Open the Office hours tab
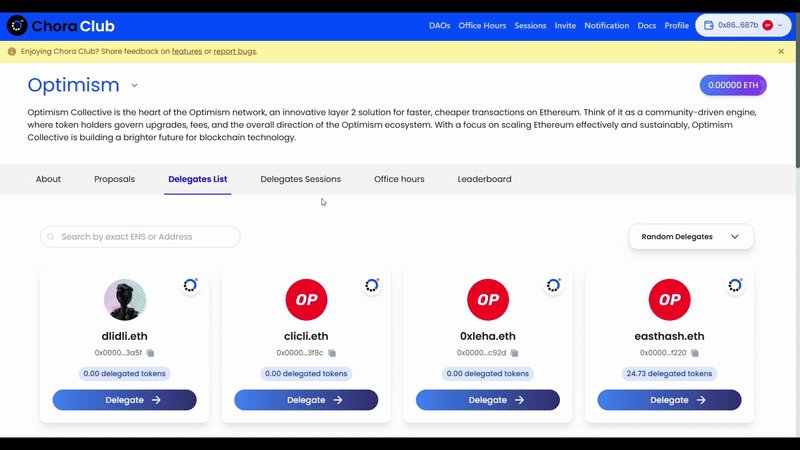The image size is (800, 450). pyautogui.click(x=399, y=179)
